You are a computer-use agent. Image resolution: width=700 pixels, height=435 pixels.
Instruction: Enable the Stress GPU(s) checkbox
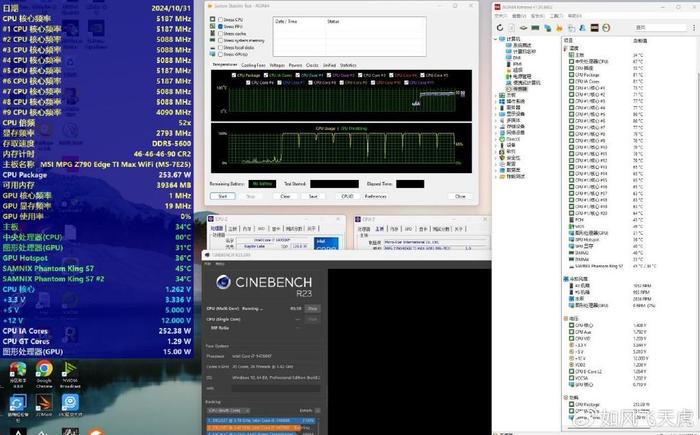(x=221, y=54)
